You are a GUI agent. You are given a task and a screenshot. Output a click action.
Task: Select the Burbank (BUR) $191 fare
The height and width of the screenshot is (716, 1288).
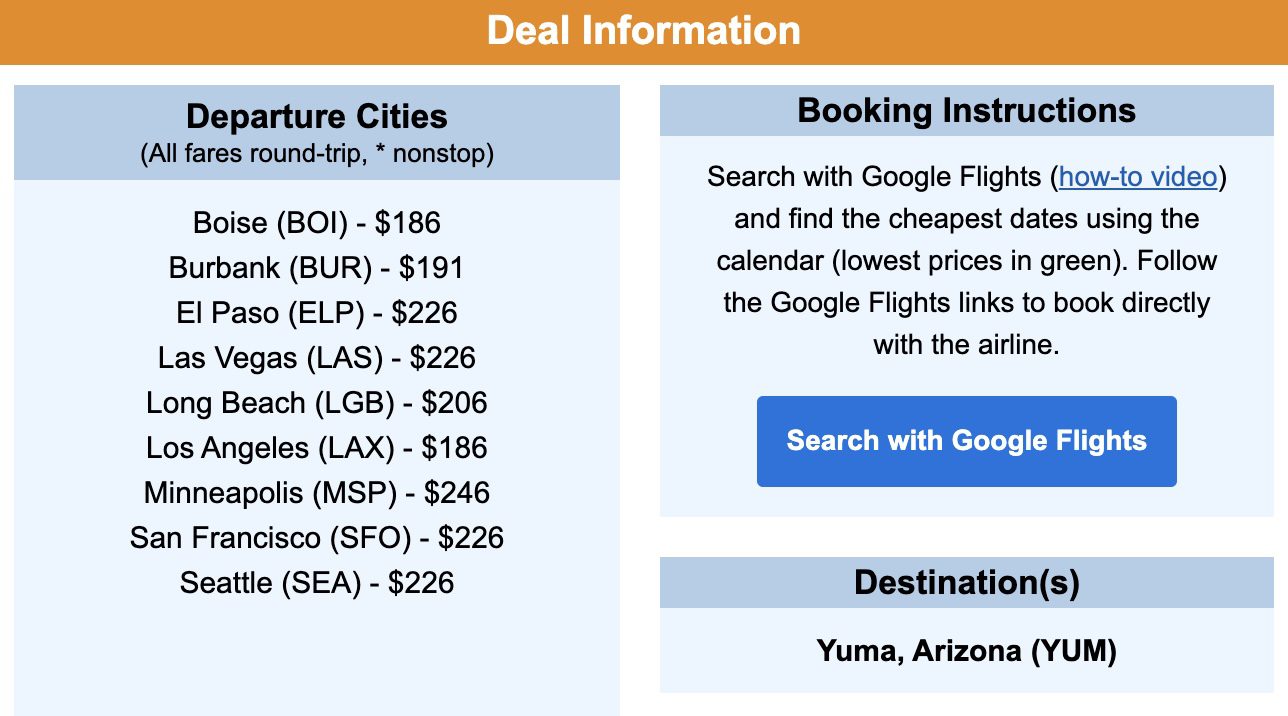[x=316, y=267]
